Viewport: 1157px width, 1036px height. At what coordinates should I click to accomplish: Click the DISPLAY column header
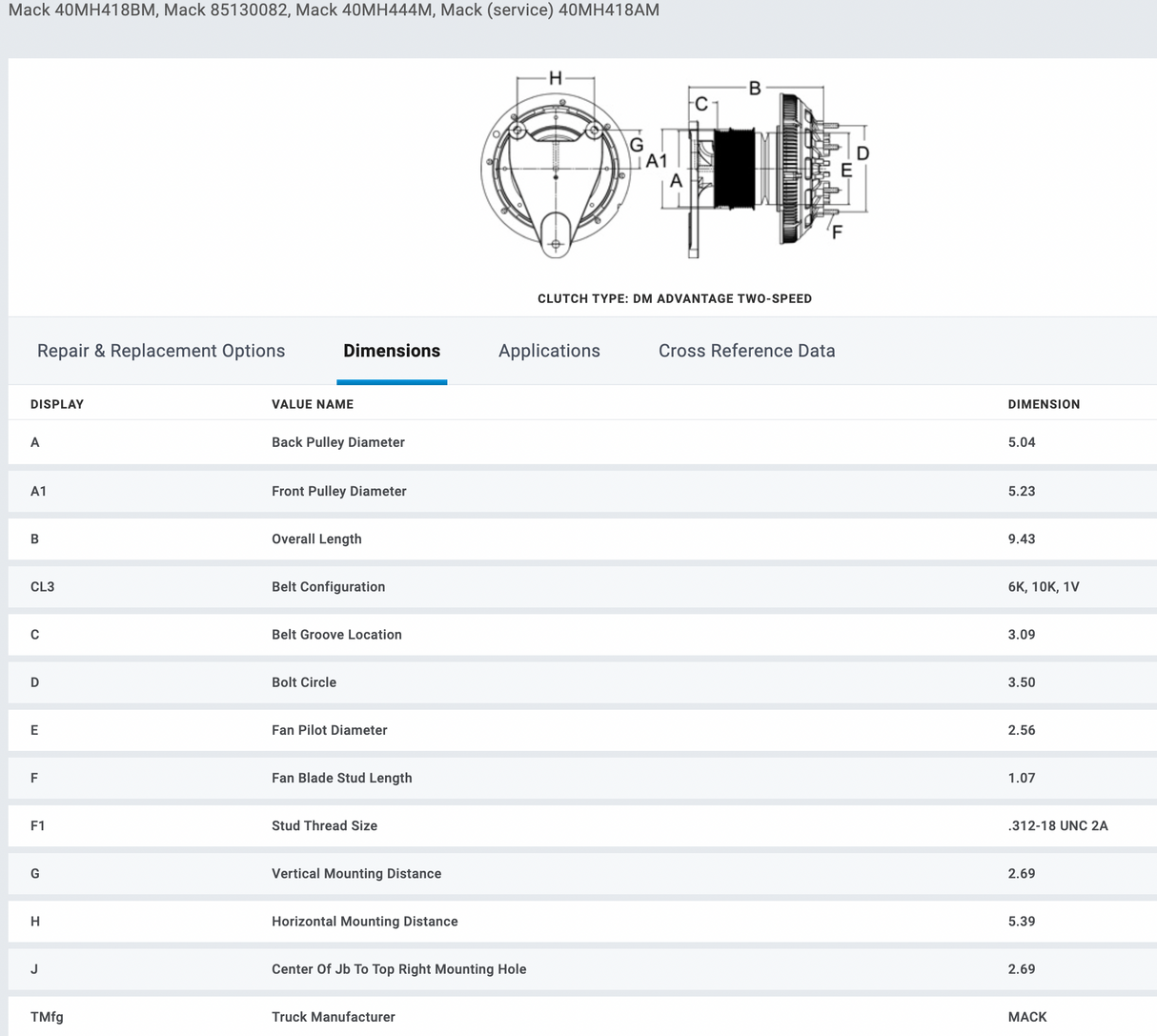click(x=57, y=404)
